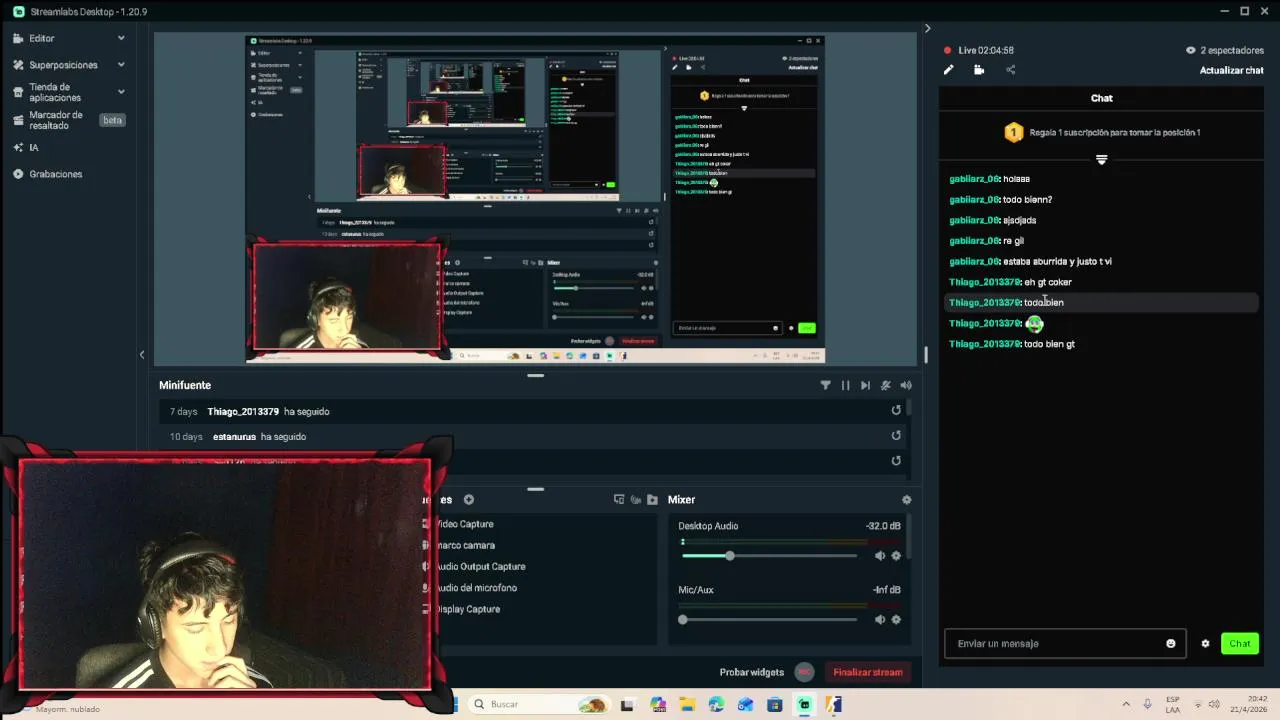Expand the Superposiciones chevron
Viewport: 1280px width, 720px height.
121,65
